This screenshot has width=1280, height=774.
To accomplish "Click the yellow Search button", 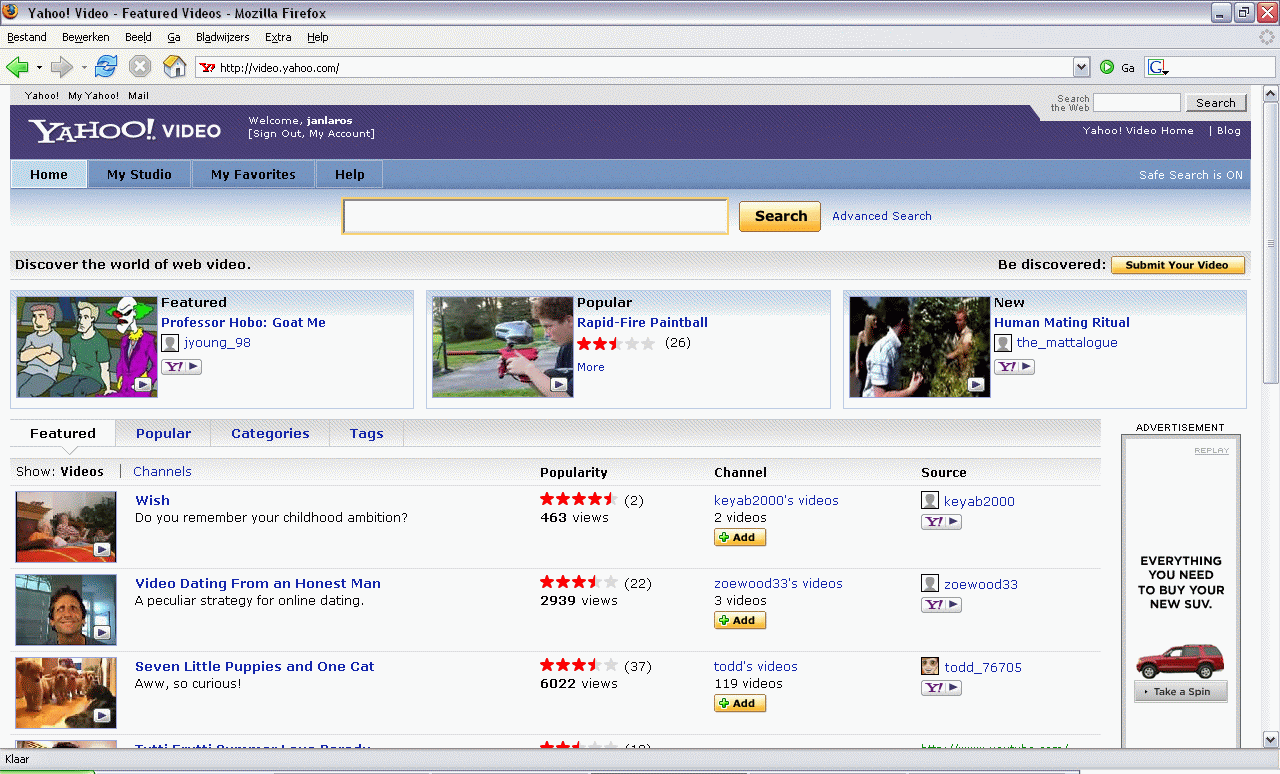I will 780,216.
